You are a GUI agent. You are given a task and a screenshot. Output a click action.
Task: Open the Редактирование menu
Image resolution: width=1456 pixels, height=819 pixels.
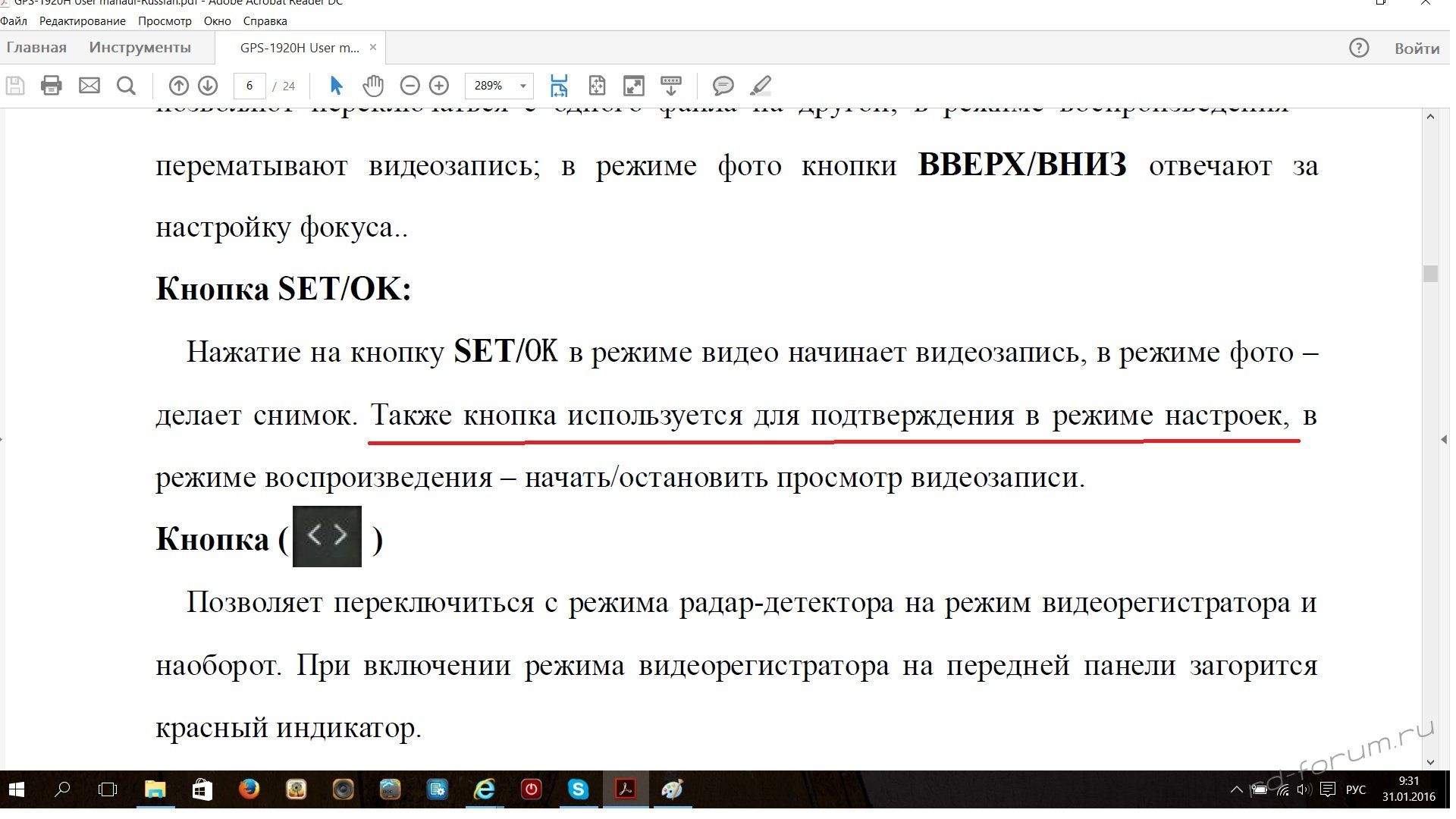click(x=82, y=21)
